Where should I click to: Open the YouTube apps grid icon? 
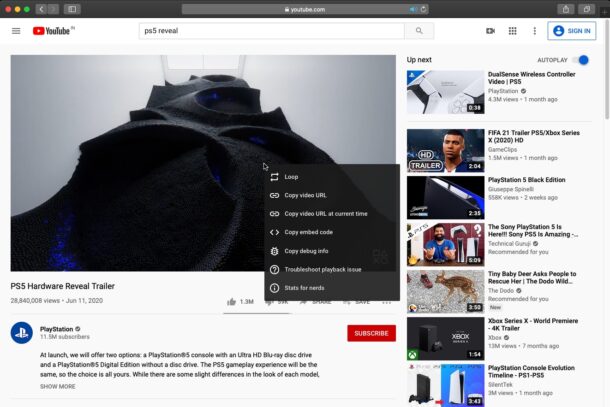click(x=513, y=31)
